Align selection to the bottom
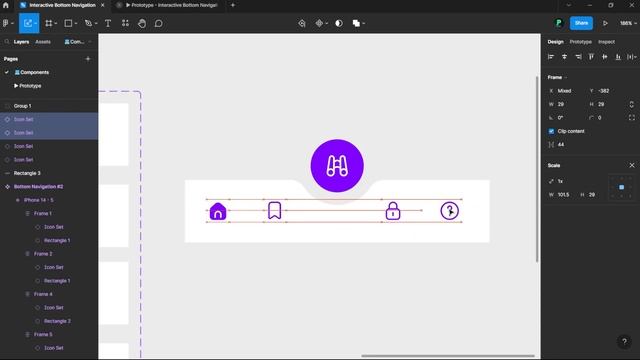Image resolution: width=640 pixels, height=360 pixels. 618,57
